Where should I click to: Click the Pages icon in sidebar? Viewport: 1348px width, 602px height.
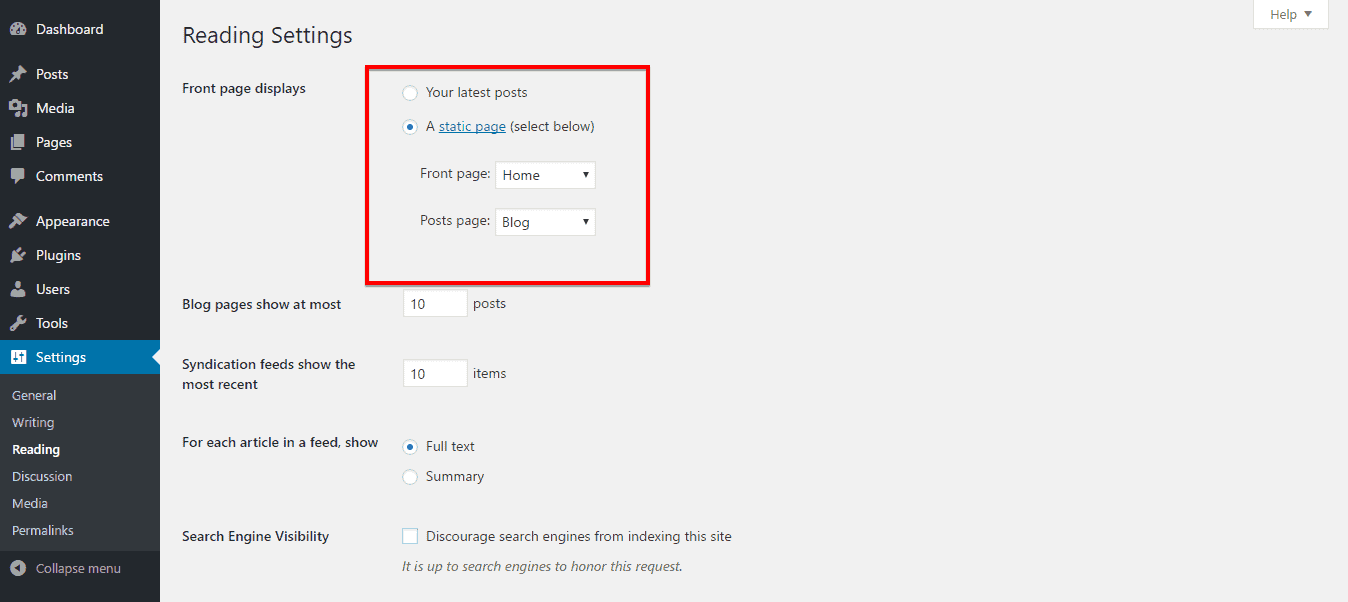point(18,142)
